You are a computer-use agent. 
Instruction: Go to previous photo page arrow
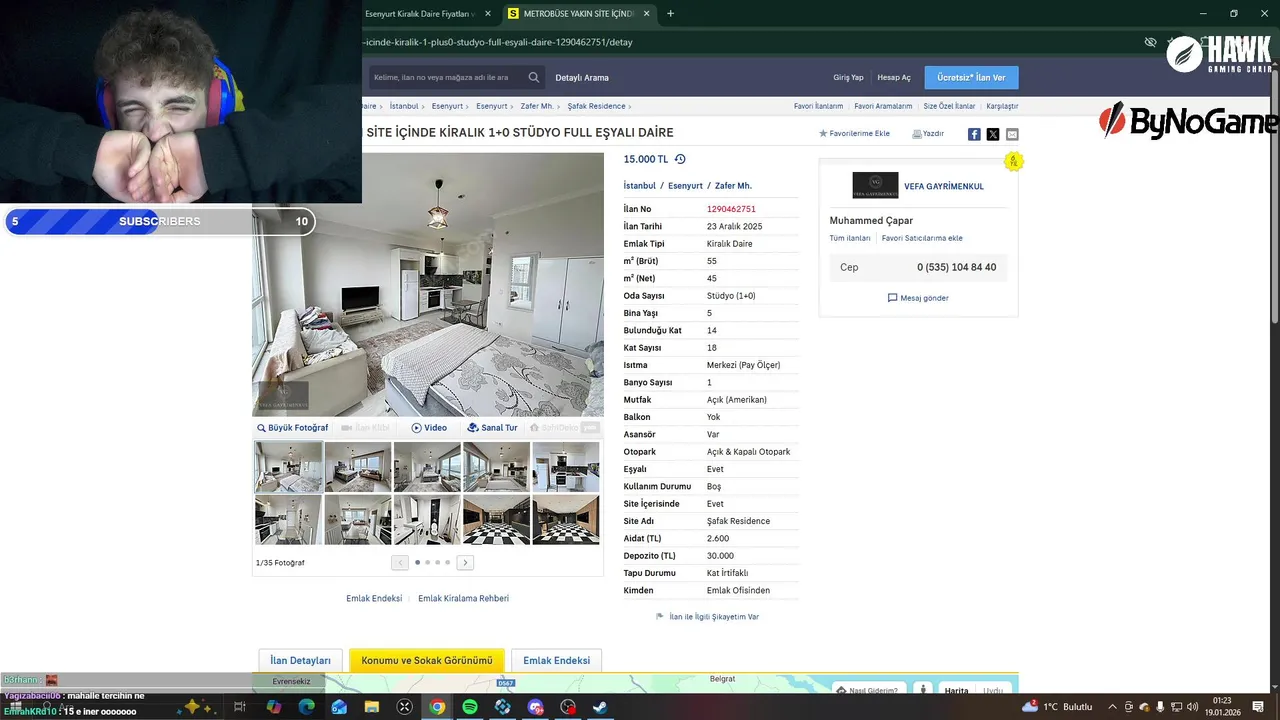coord(400,563)
